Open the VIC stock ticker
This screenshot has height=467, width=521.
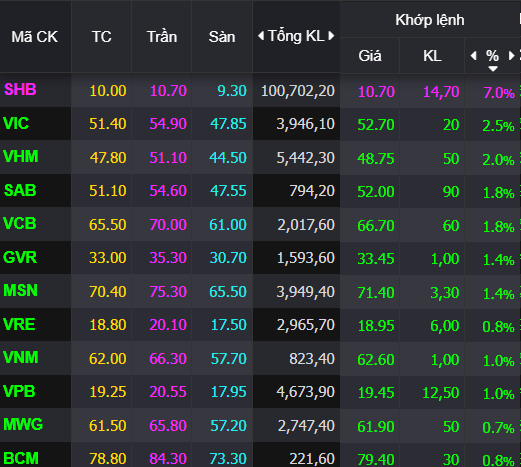click(16, 124)
